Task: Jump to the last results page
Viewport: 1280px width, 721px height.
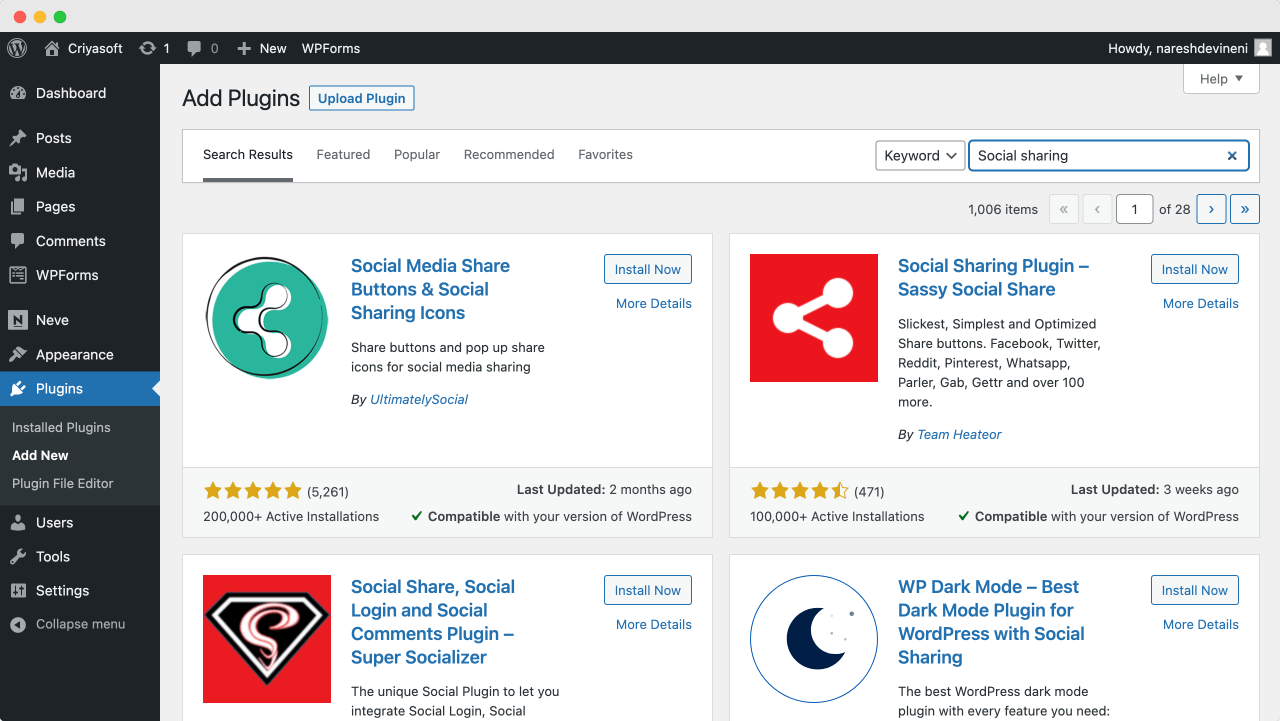Action: pos(1245,209)
